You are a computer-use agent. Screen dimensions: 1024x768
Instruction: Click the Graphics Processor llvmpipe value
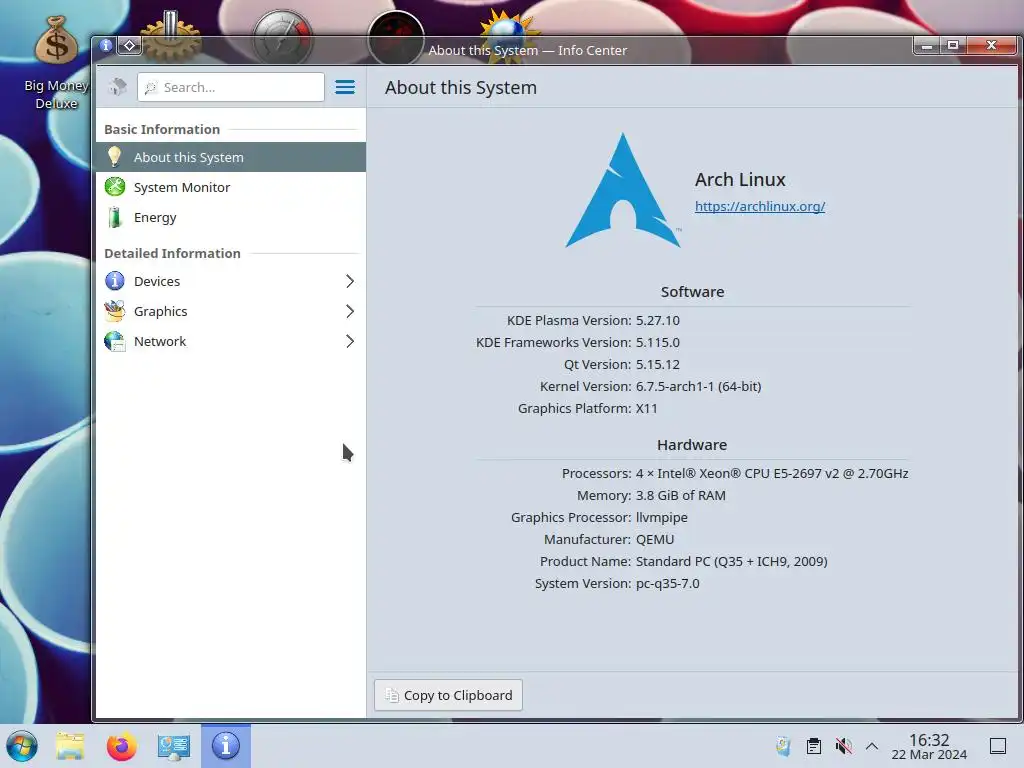point(662,518)
